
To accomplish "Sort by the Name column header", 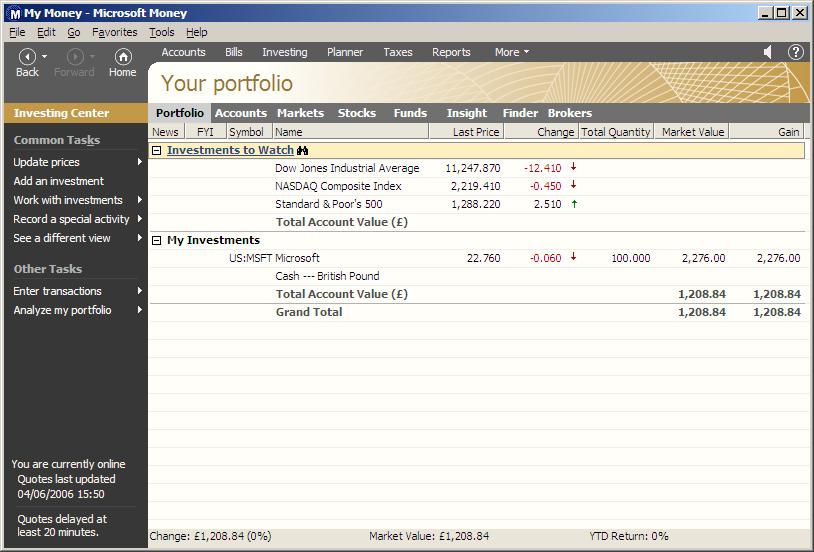I will (351, 132).
